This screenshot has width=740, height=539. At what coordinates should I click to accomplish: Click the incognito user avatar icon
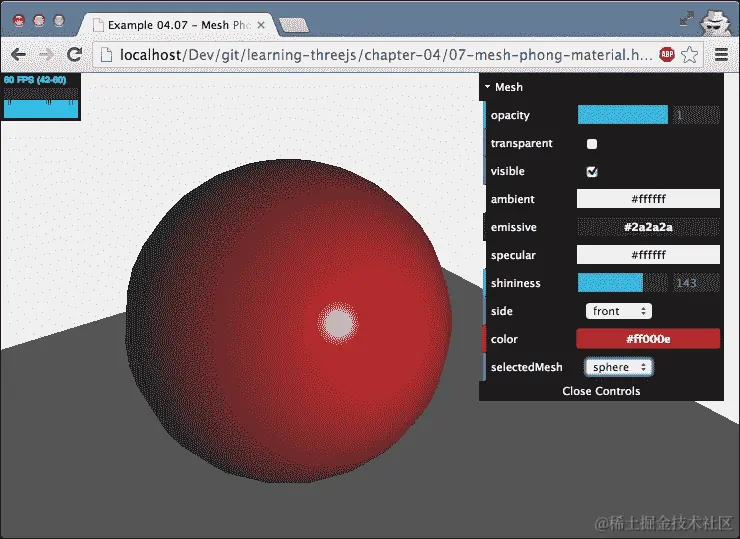[x=714, y=22]
